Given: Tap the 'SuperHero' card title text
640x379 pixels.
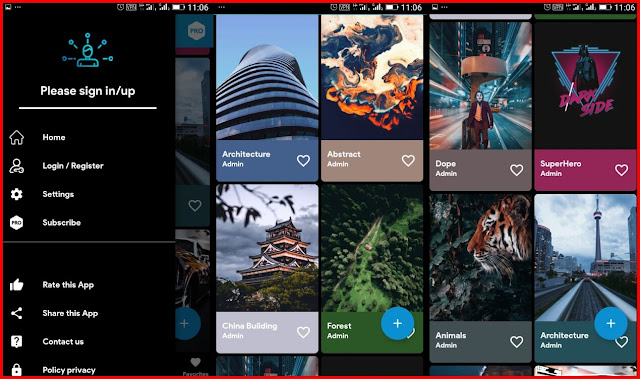Looking at the screenshot, I should tap(561, 164).
